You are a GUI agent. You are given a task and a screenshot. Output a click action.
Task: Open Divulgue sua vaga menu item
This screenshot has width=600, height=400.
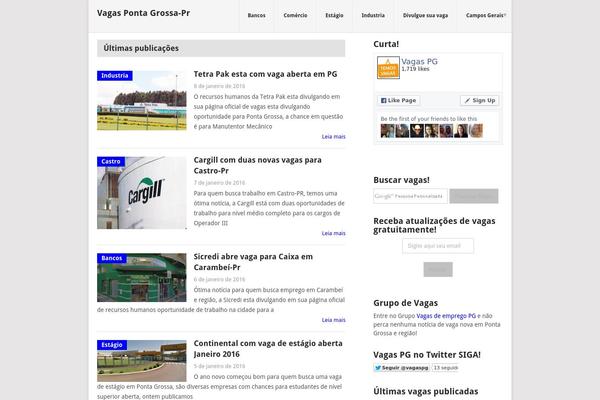pyautogui.click(x=425, y=15)
